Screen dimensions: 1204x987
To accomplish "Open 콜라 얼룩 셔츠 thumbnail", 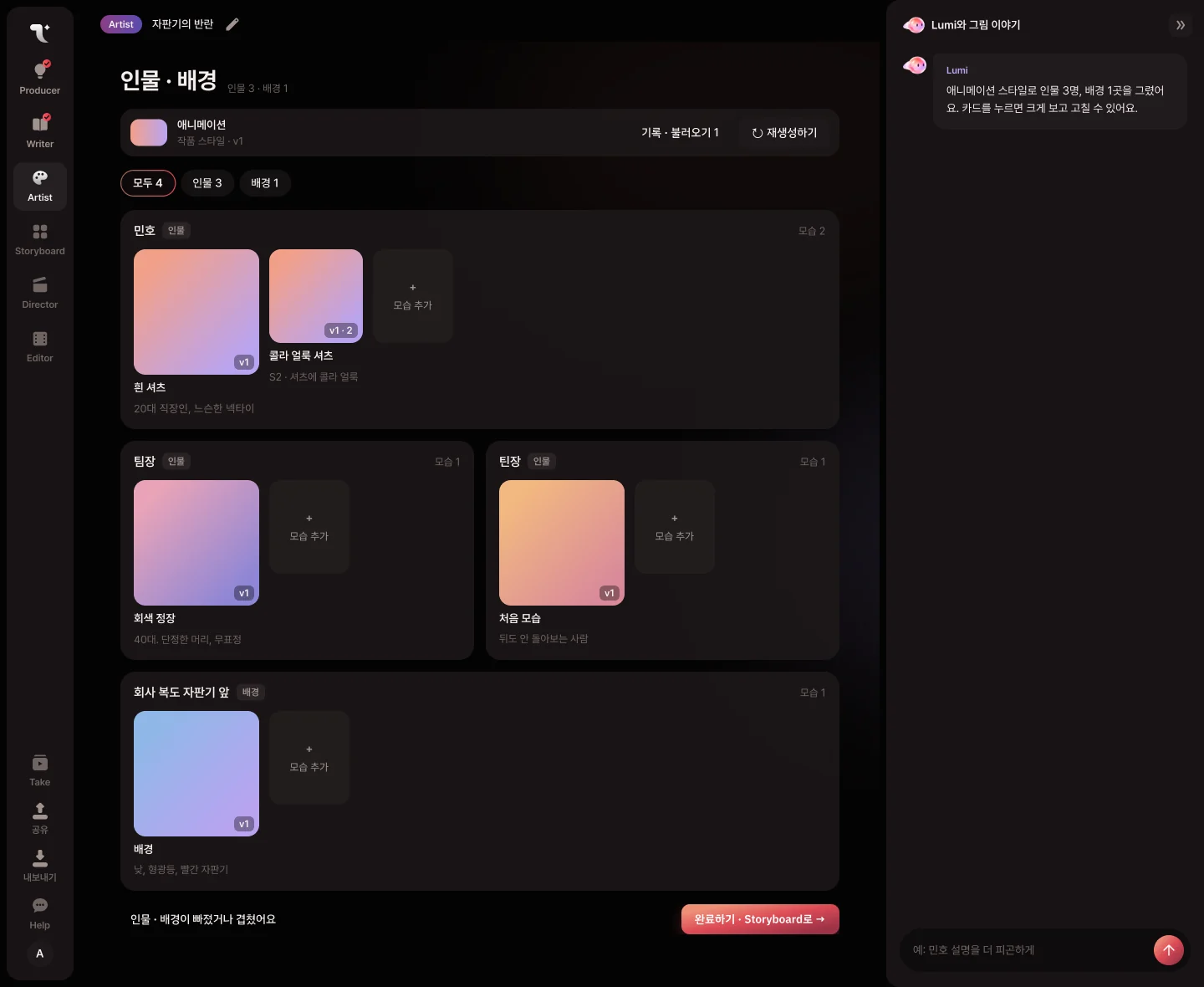I will [316, 296].
